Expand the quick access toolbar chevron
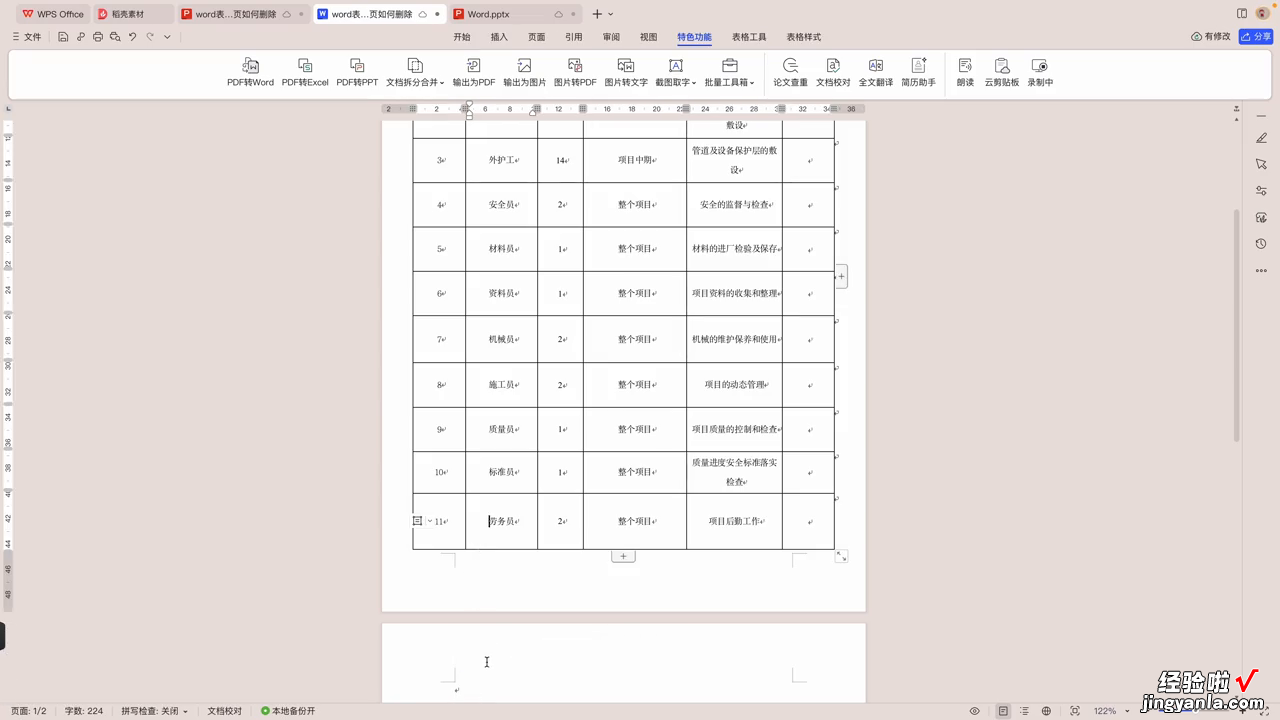This screenshot has height=720, width=1280. click(167, 37)
